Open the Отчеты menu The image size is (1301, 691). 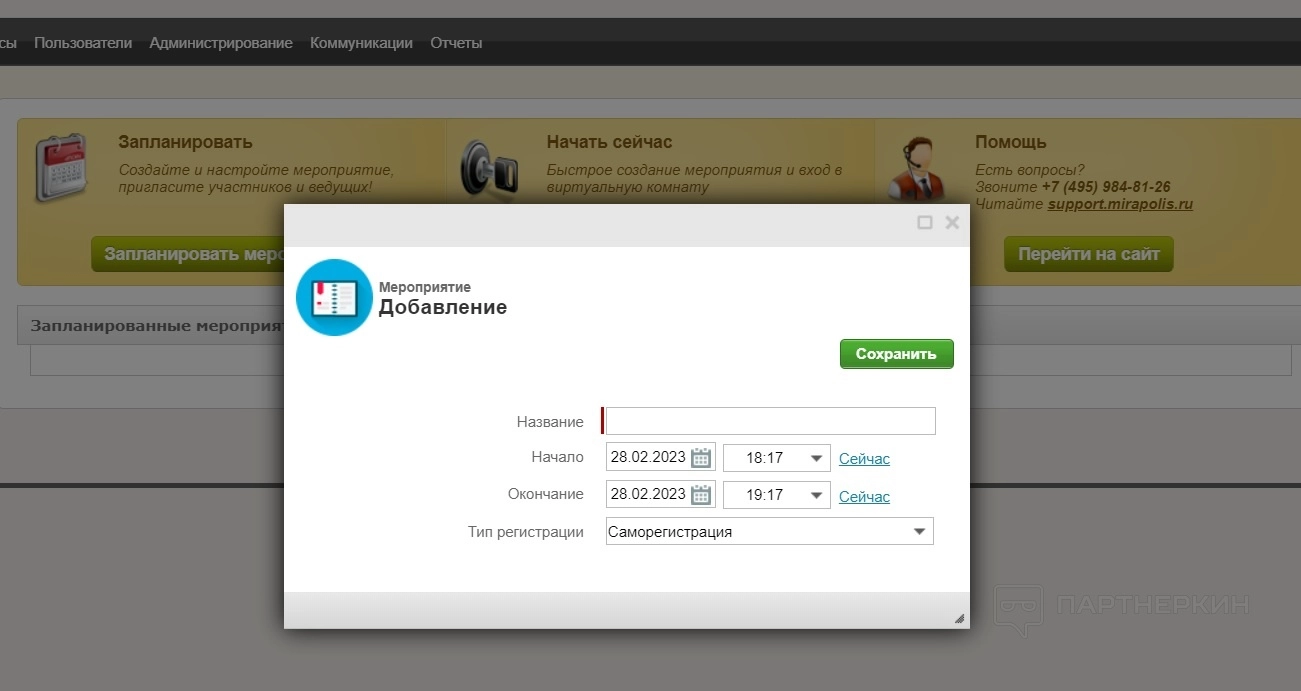pos(456,43)
